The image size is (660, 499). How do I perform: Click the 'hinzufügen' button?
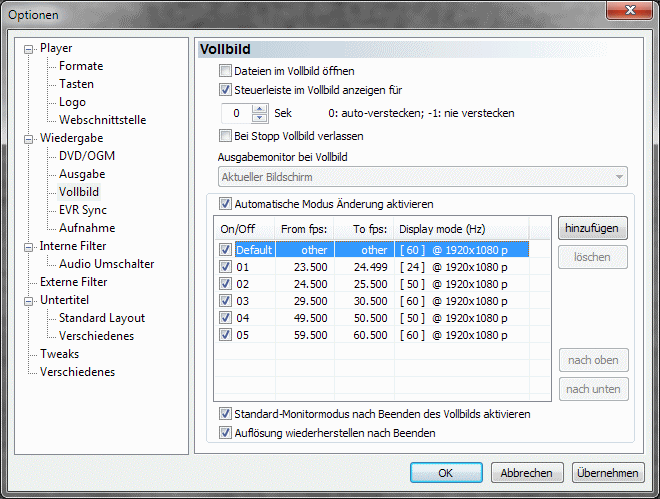(x=593, y=228)
